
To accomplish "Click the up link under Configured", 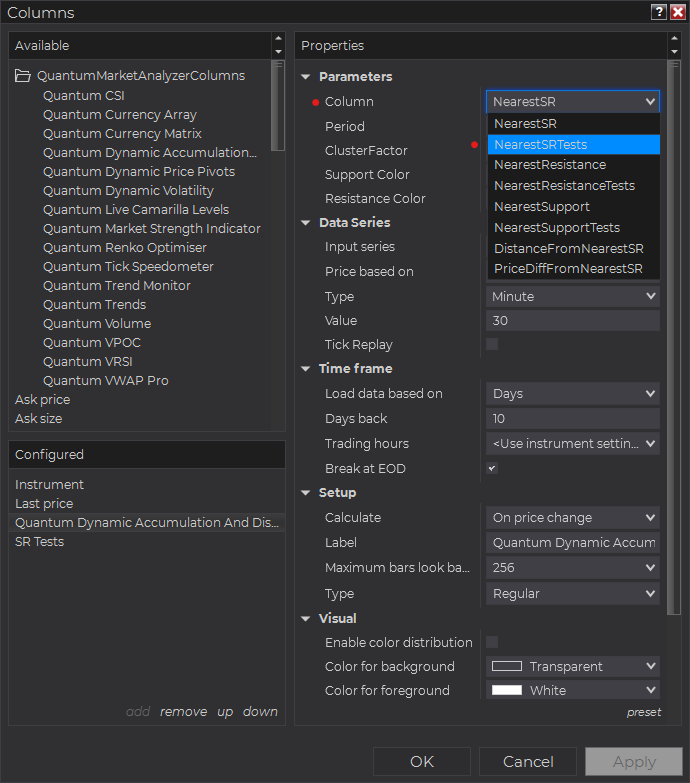I will click(225, 712).
